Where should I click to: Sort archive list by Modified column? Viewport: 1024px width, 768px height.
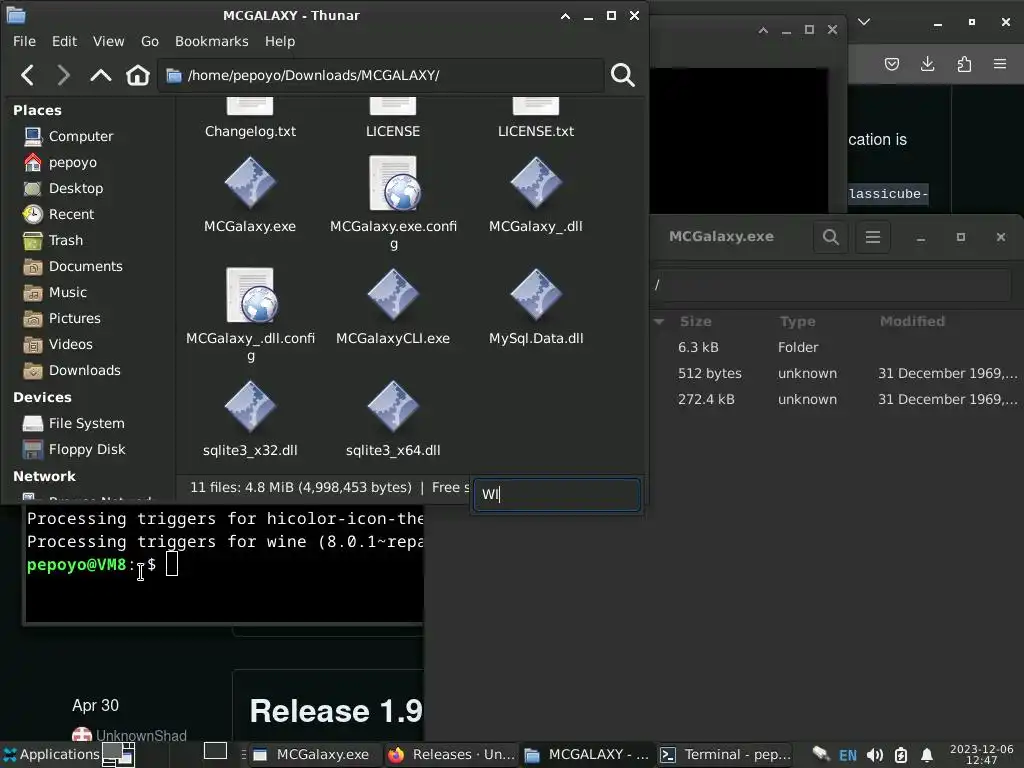coord(912,321)
